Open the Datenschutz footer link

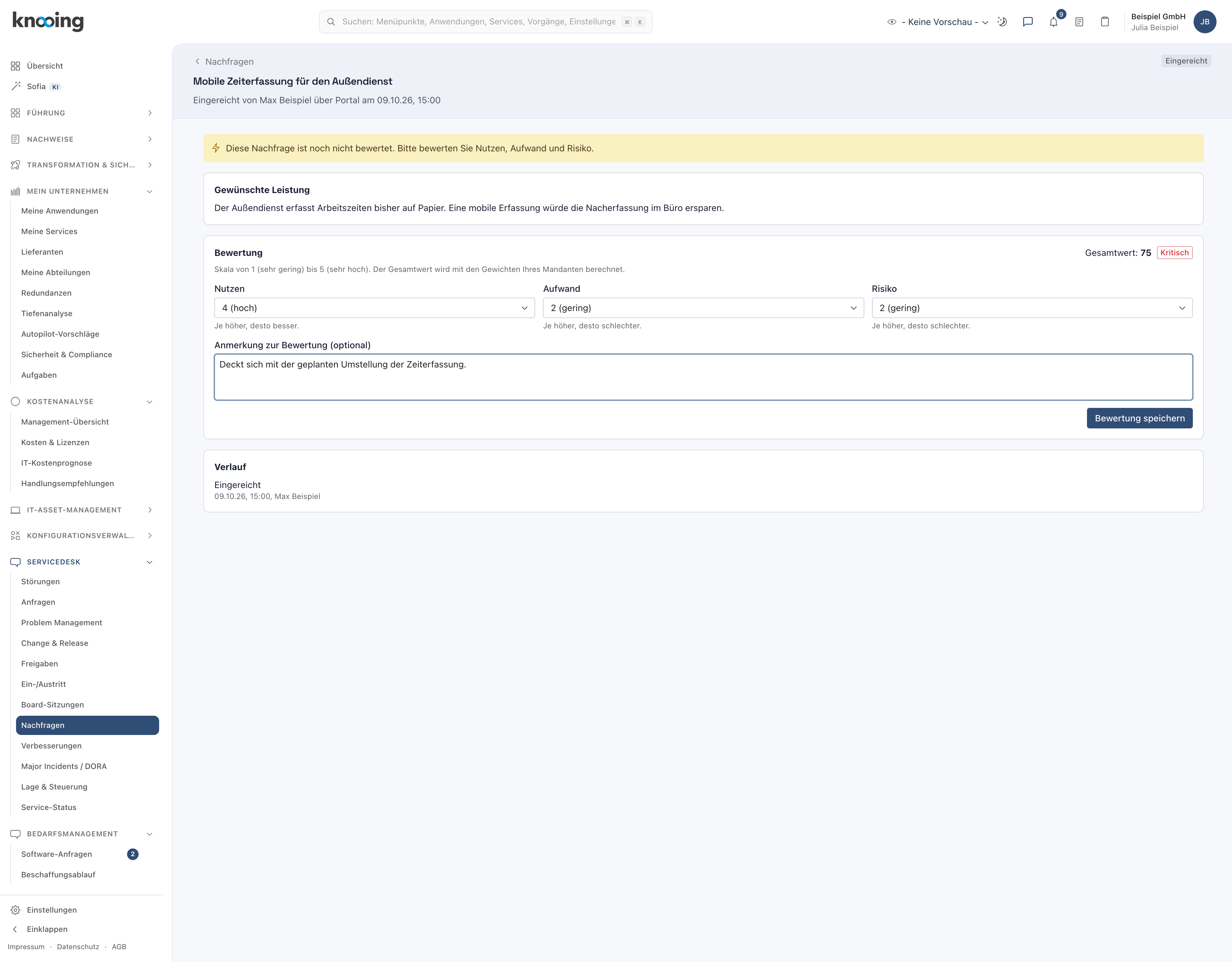(x=78, y=946)
